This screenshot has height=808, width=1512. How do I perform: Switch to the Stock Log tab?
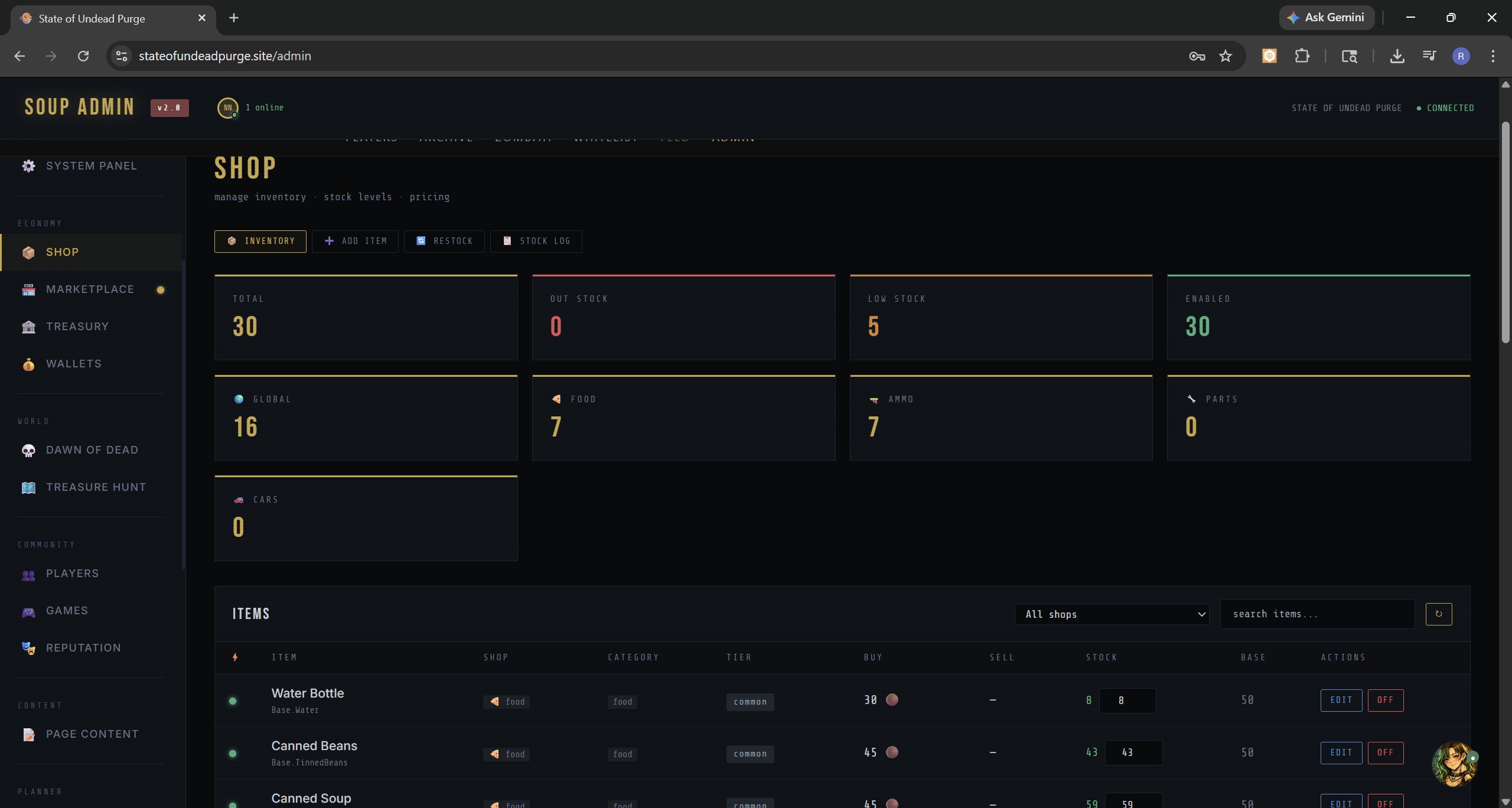tap(536, 242)
